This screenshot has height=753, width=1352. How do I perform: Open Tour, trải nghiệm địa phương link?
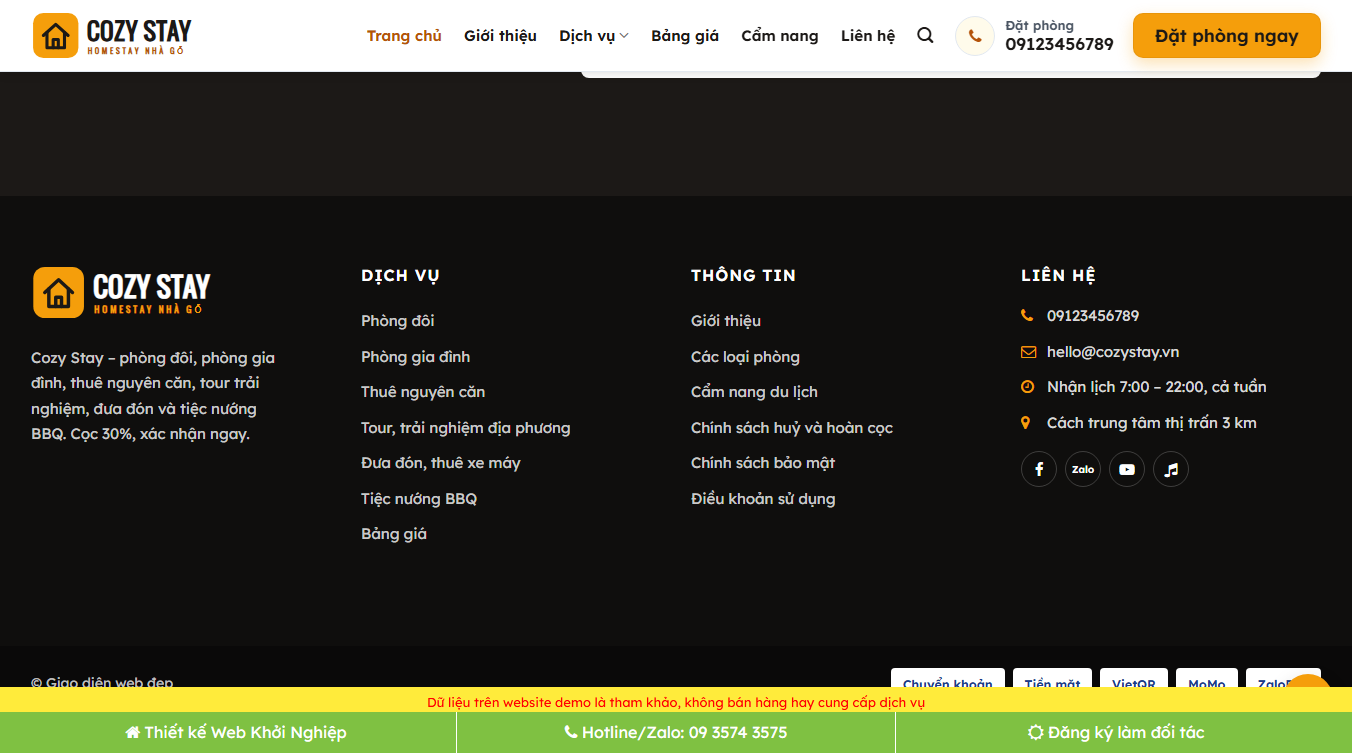(466, 428)
